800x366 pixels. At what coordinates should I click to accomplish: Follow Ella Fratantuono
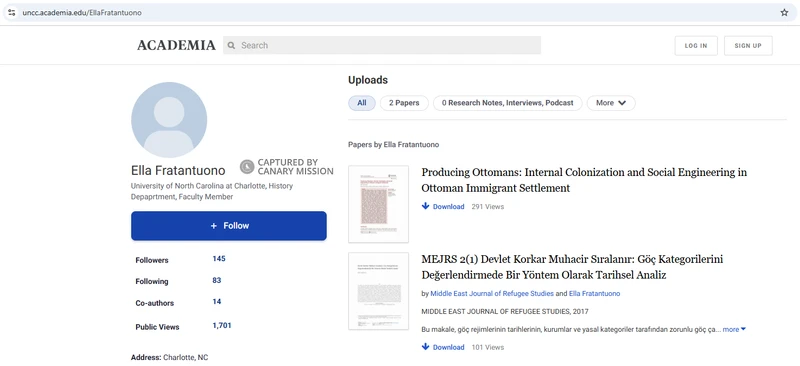[x=229, y=226]
